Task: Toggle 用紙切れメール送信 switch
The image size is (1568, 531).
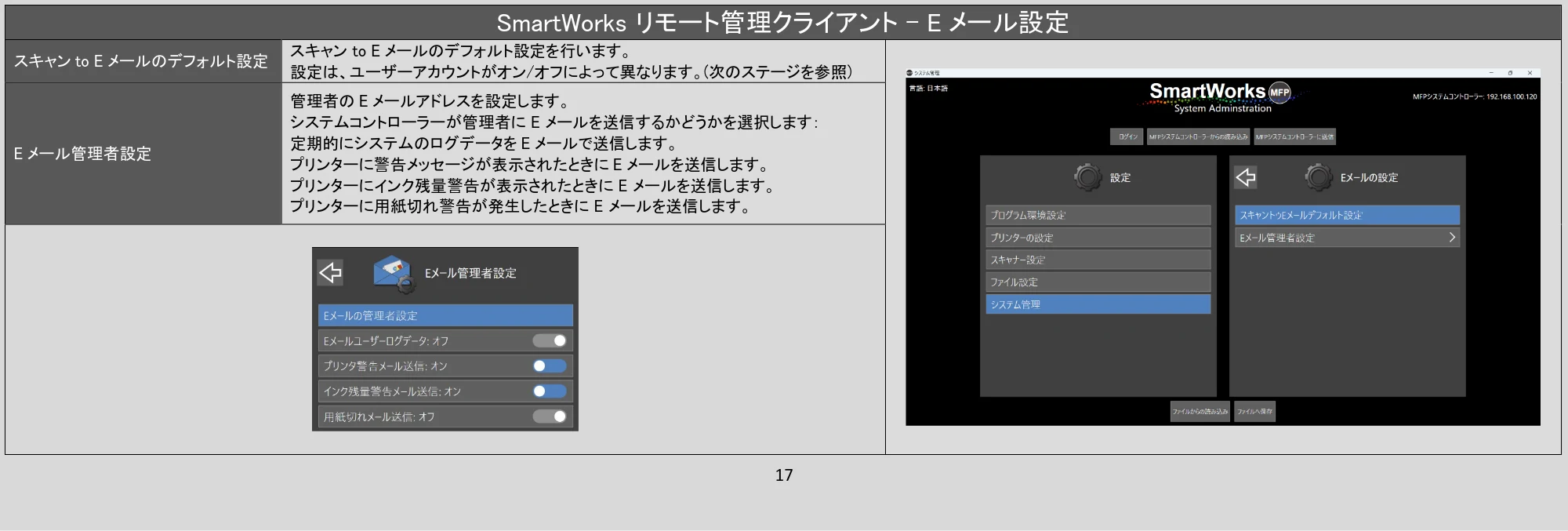Action: tap(550, 416)
